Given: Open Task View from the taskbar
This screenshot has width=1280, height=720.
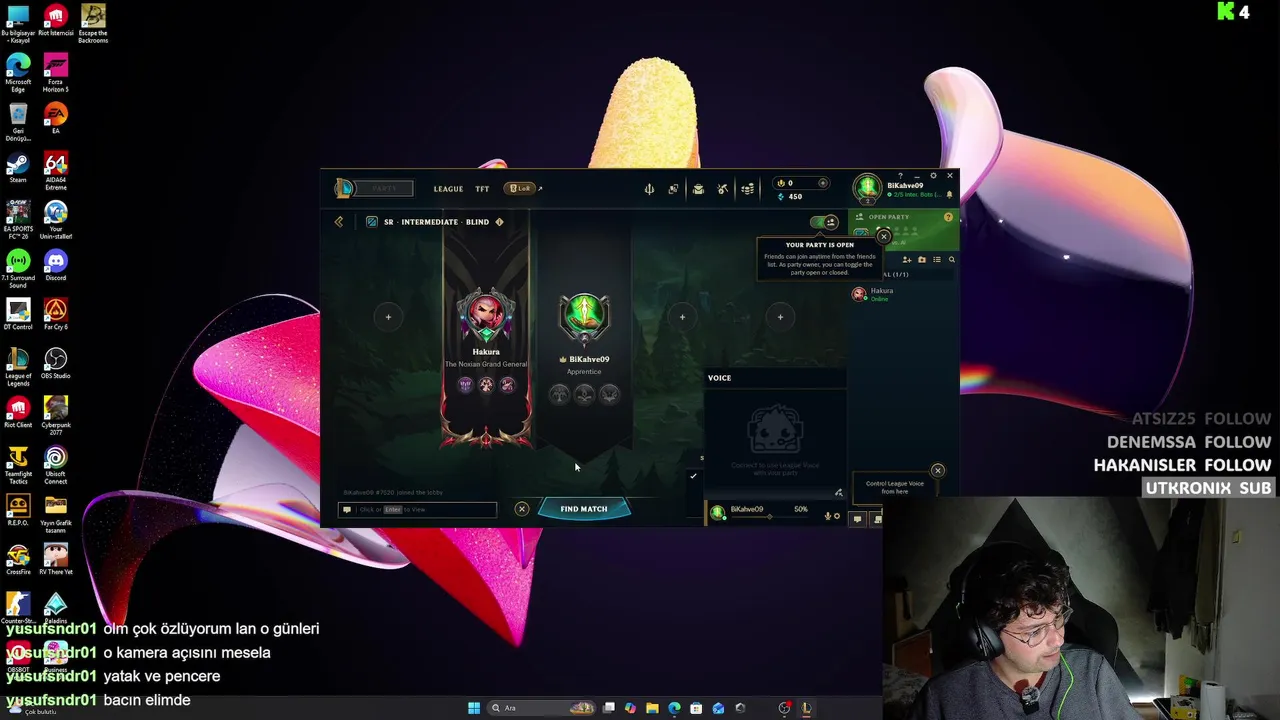Looking at the screenshot, I should [608, 708].
